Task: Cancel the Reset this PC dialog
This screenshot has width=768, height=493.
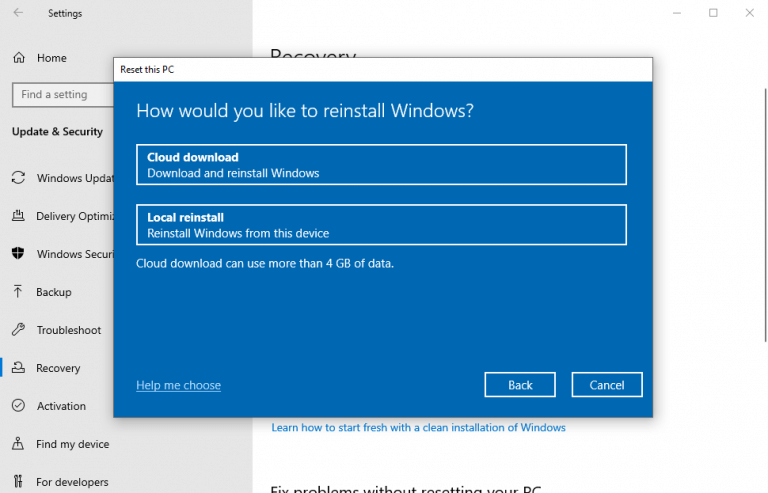Action: (x=607, y=385)
